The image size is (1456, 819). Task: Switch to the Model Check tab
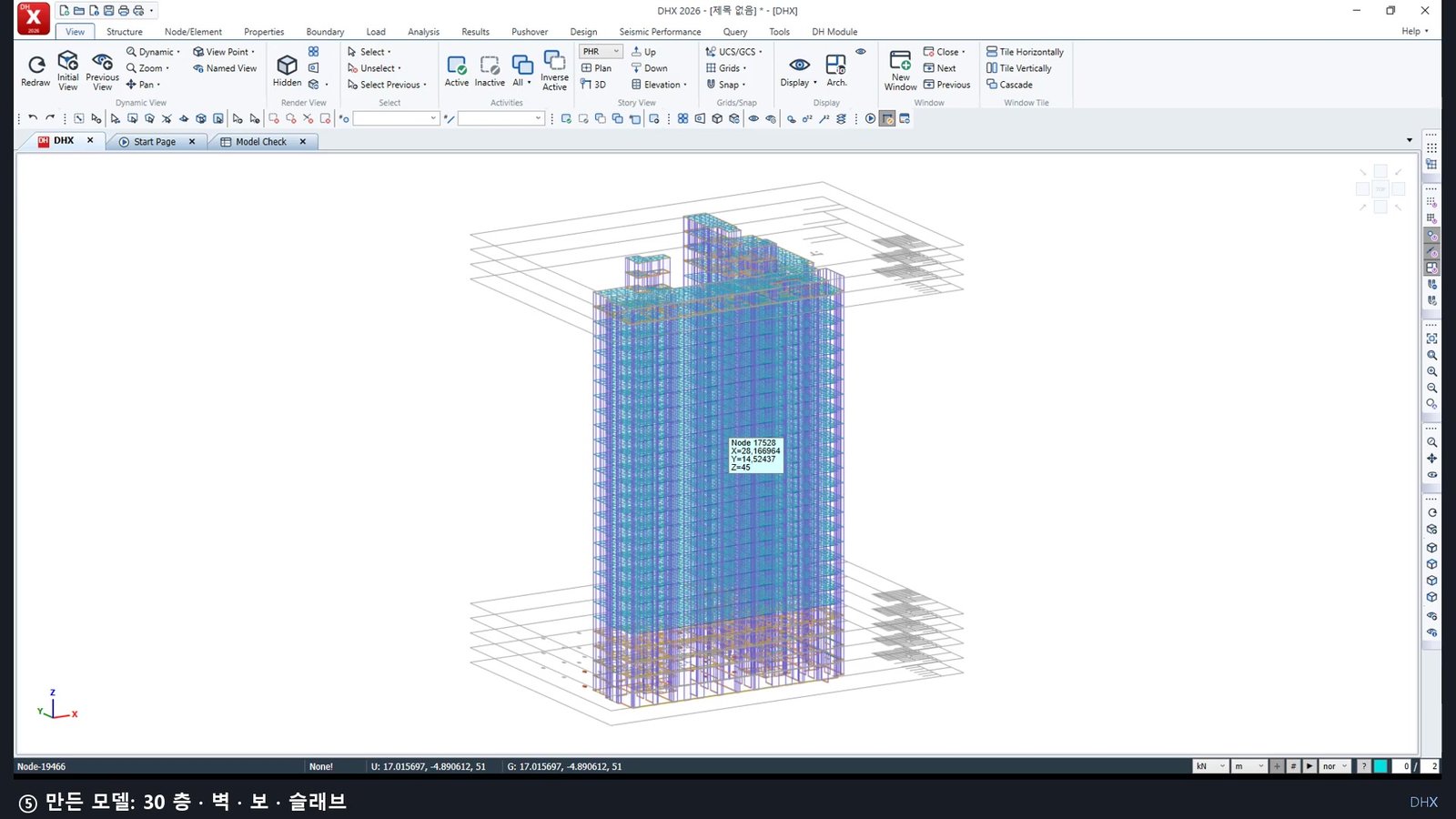[x=261, y=142]
